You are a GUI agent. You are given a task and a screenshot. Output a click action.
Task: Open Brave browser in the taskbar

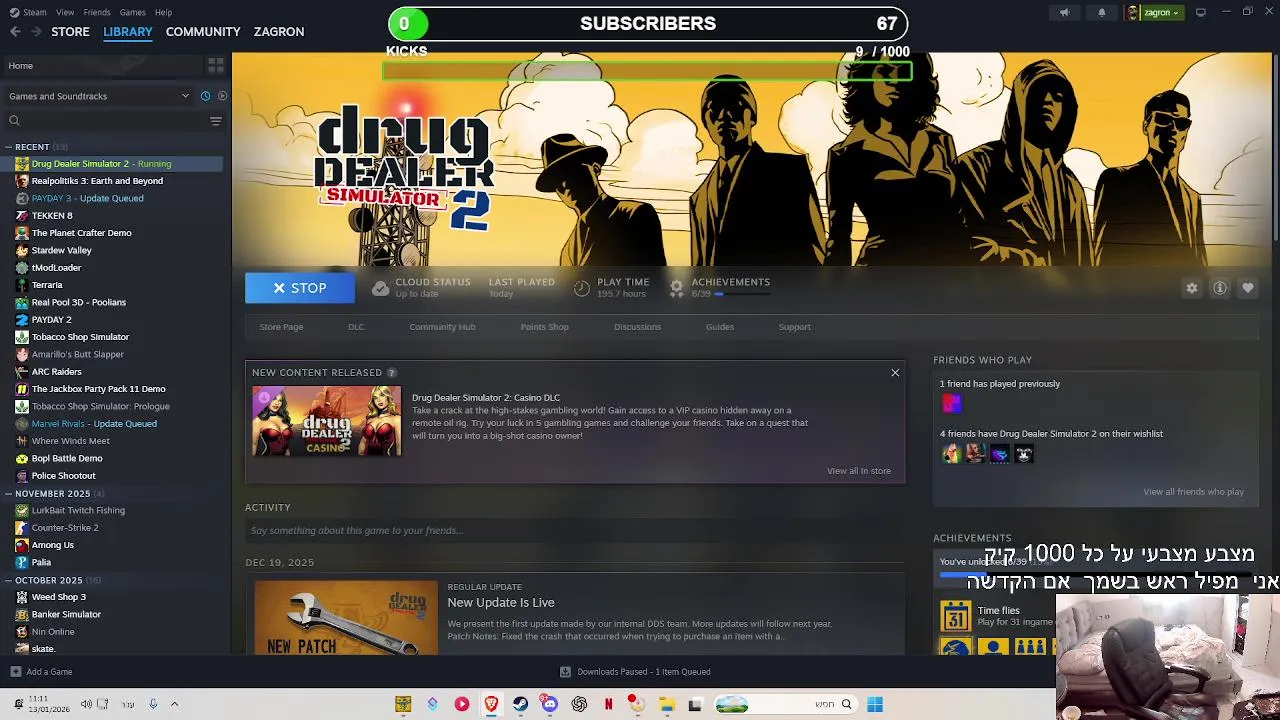[491, 705]
